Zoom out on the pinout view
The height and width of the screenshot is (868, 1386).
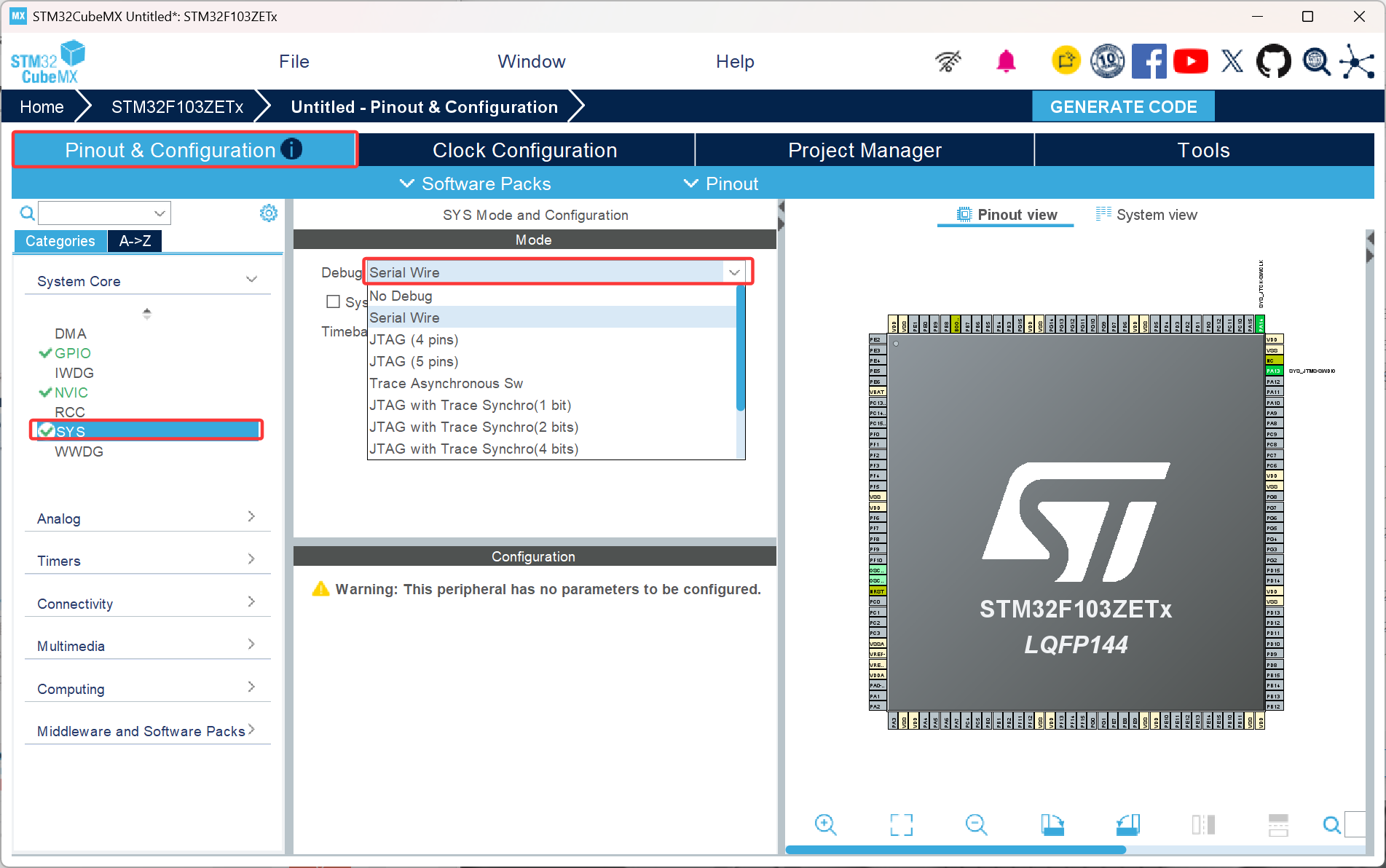click(976, 824)
